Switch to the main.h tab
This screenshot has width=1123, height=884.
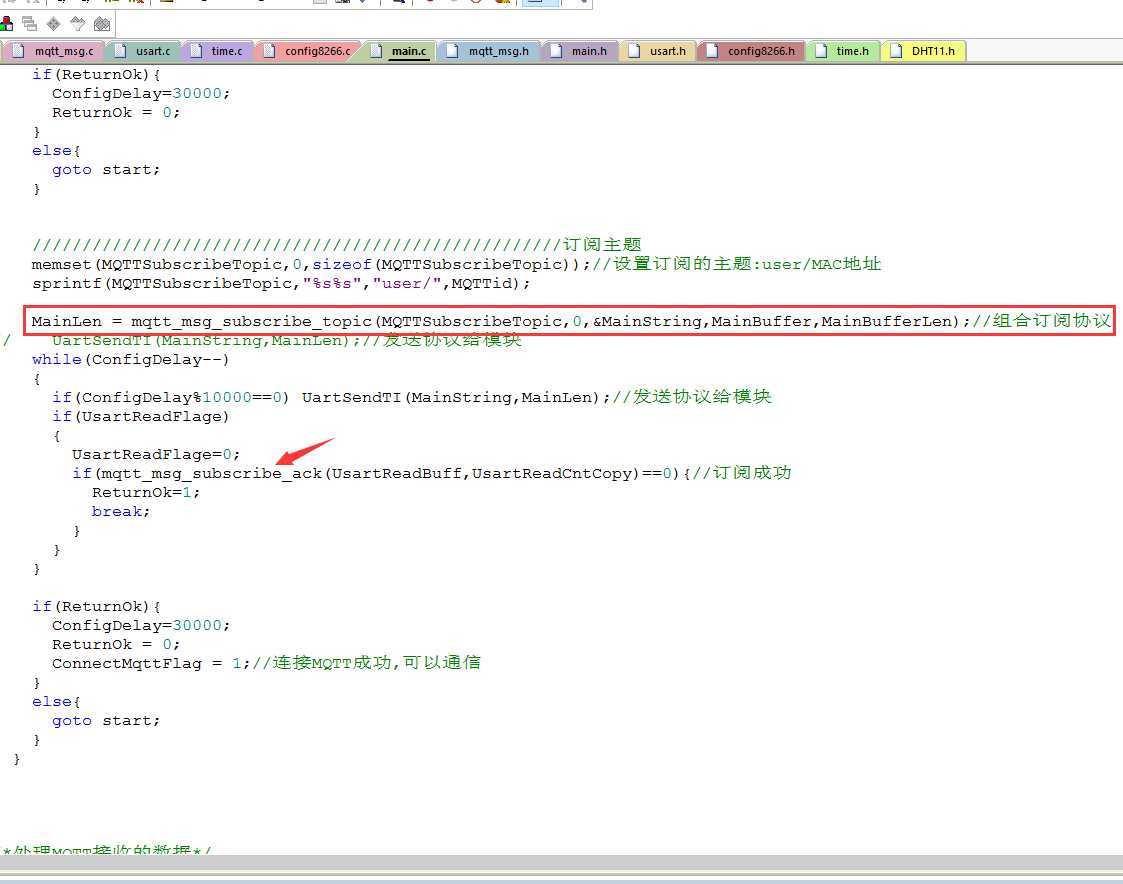pyautogui.click(x=580, y=51)
